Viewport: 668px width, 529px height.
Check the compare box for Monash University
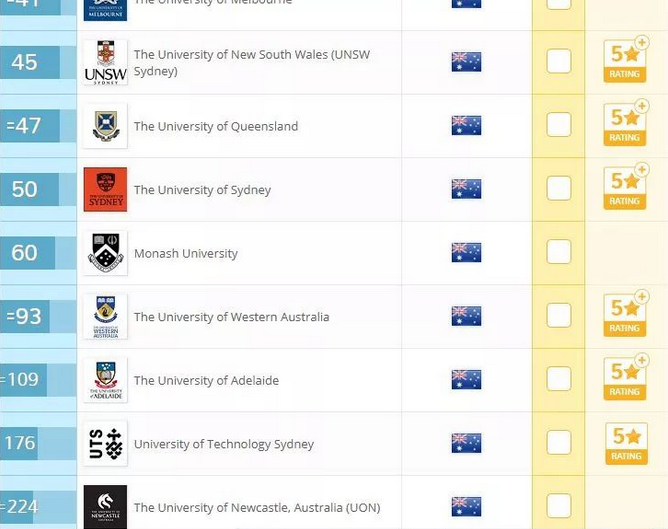[559, 252]
